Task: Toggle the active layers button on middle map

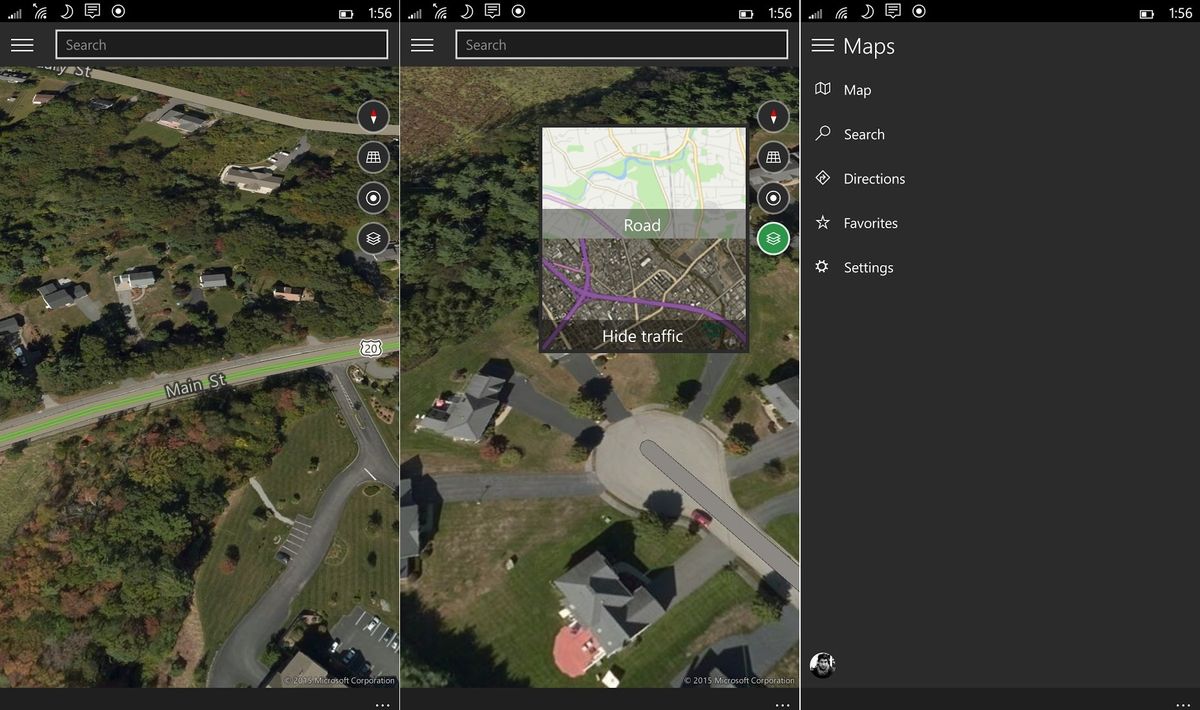Action: (772, 239)
